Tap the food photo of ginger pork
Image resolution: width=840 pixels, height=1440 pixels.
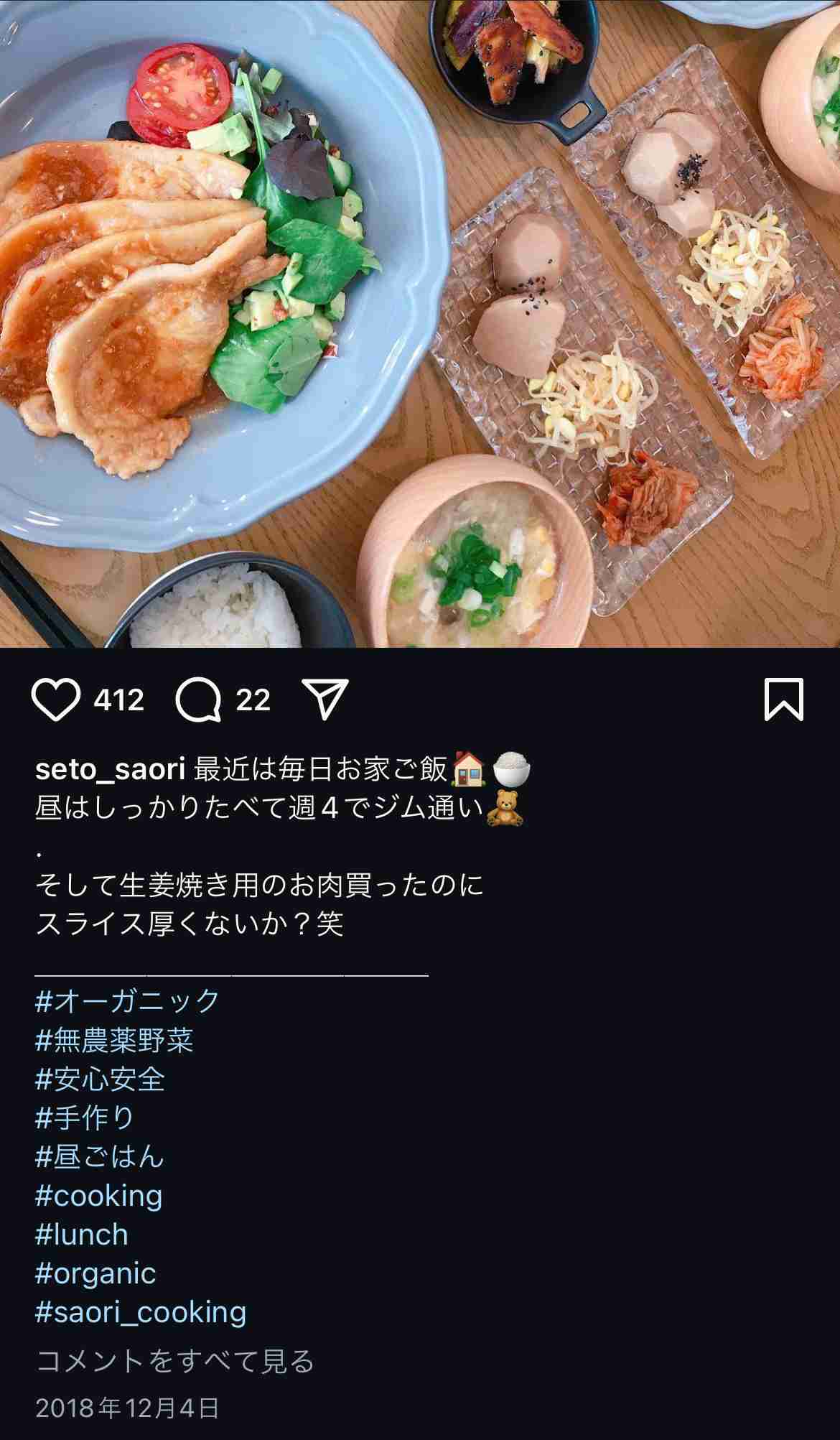tap(420, 323)
